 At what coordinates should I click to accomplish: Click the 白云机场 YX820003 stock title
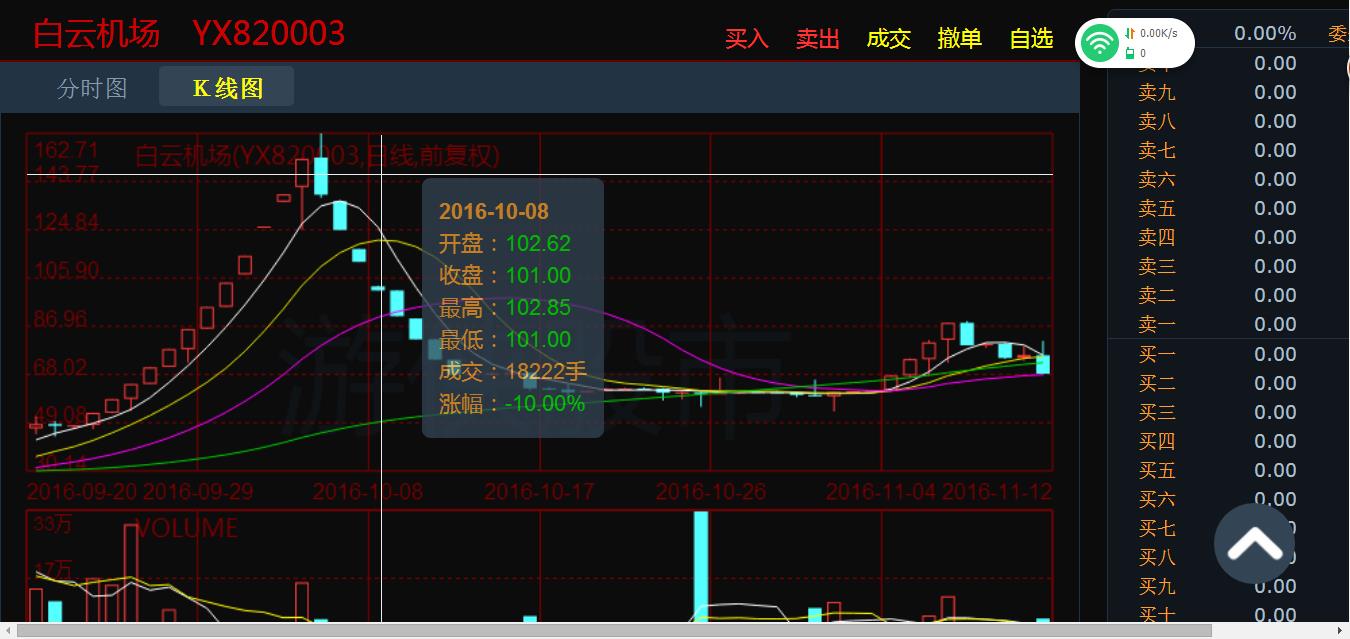click(189, 34)
